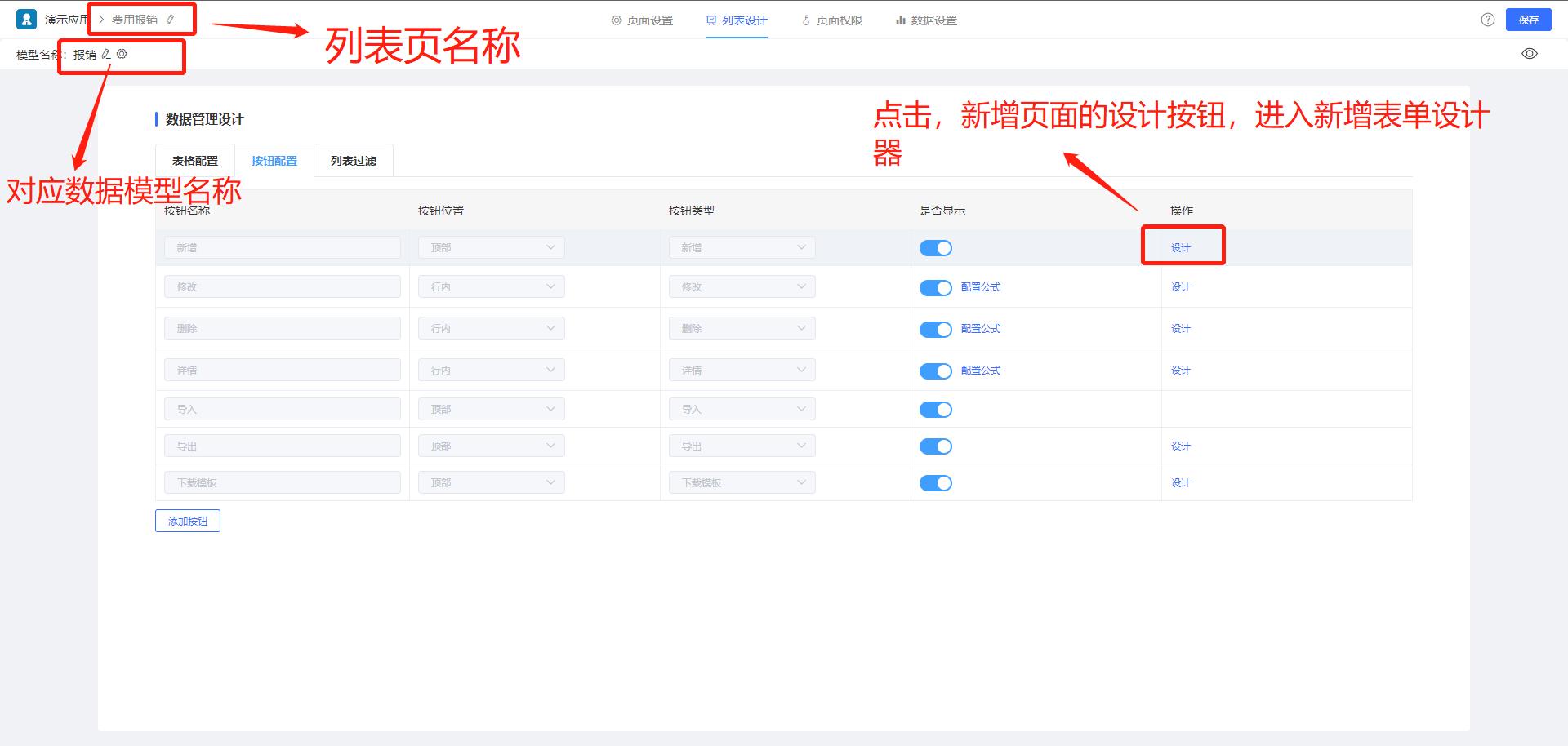Click 配置公式 link in the 修改 row
The height and width of the screenshot is (746, 1568).
[x=981, y=286]
